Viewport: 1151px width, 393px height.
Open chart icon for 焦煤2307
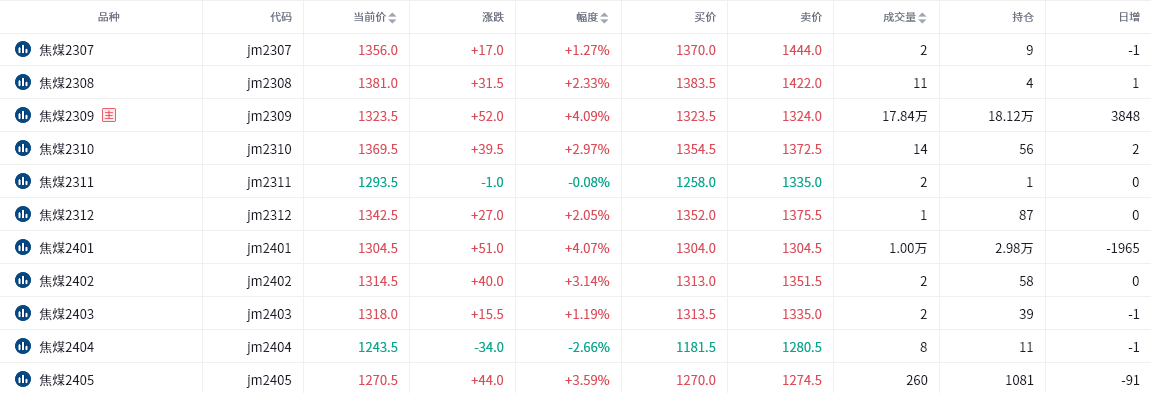23,49
